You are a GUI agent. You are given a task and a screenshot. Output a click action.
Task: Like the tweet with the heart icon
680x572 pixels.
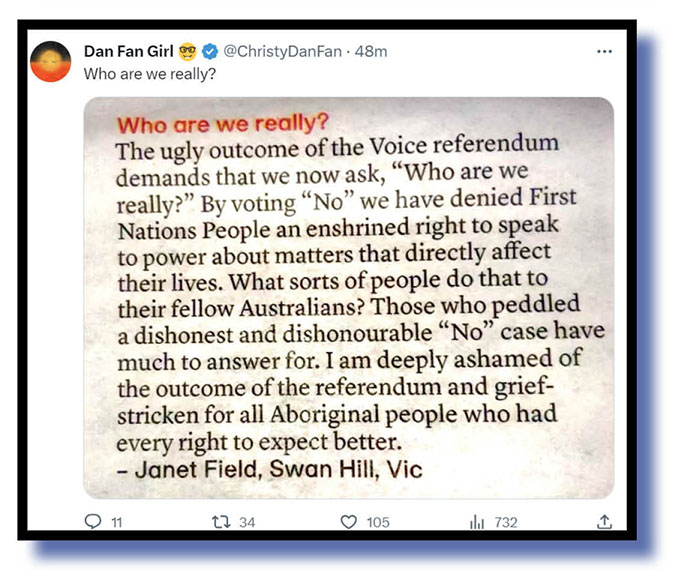[x=349, y=521]
